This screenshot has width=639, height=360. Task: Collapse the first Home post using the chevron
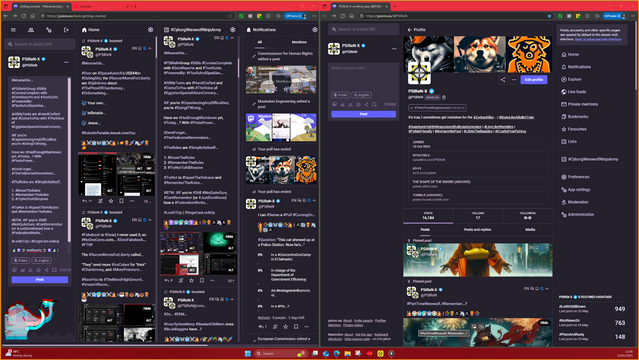click(150, 49)
